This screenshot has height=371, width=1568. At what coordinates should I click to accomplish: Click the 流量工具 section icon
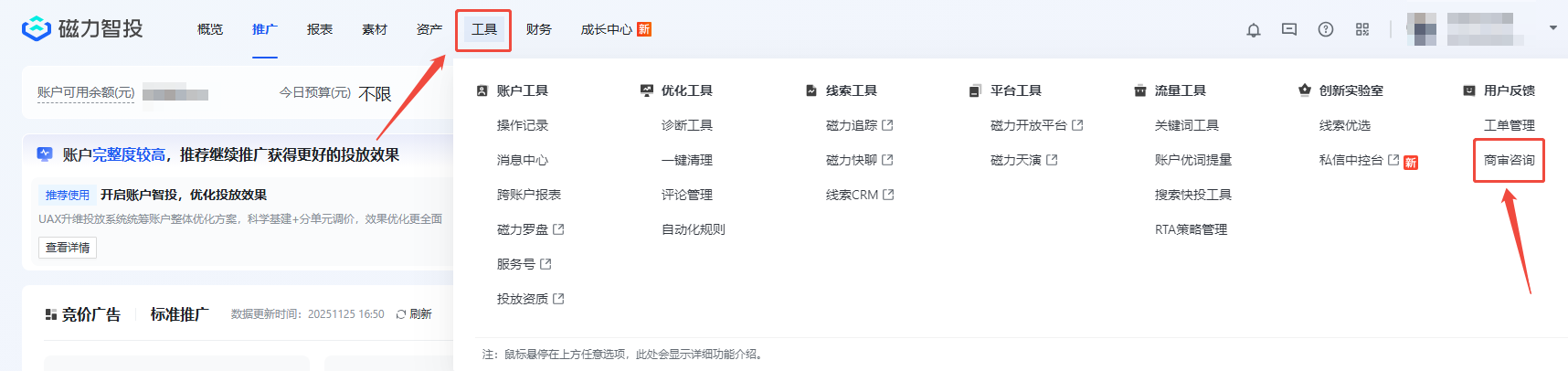[x=1140, y=90]
